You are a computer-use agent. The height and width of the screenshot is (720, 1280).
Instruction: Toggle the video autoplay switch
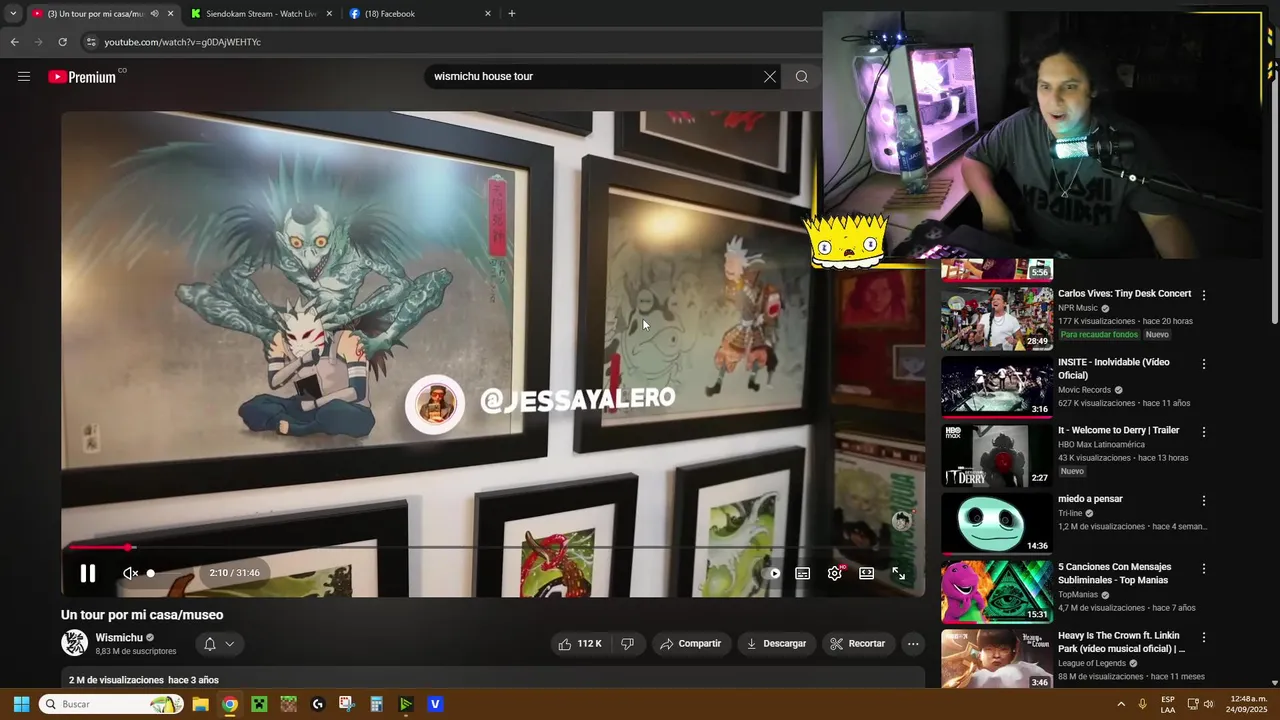click(x=772, y=574)
